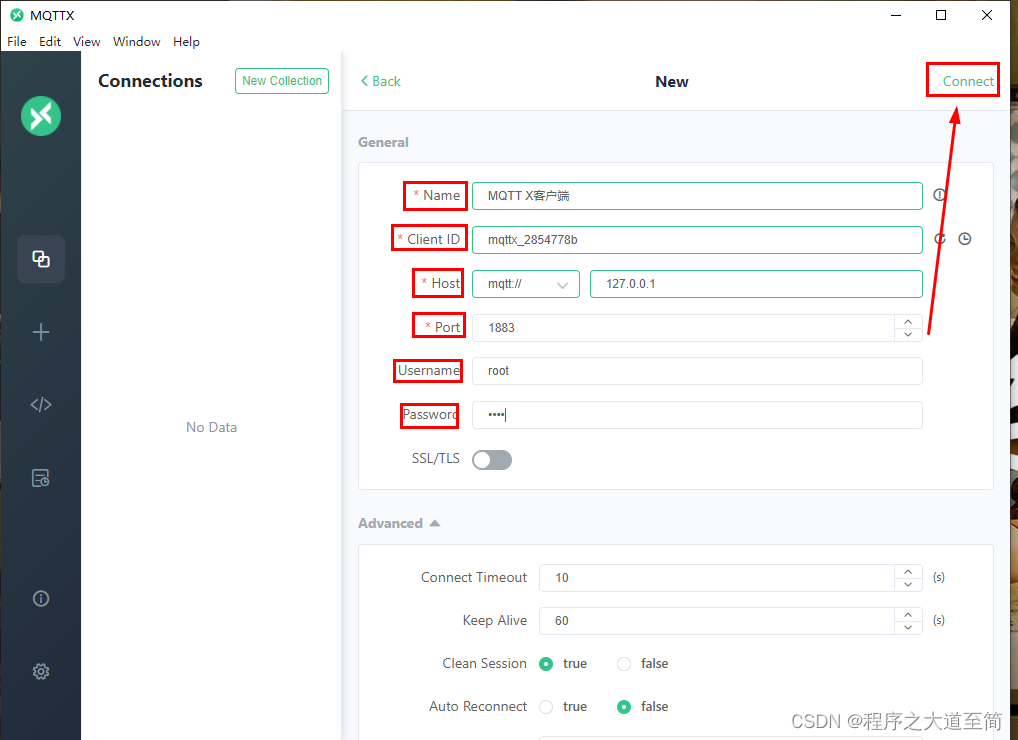The width and height of the screenshot is (1018, 740).
Task: Open the About info sidebar icon
Action: point(41,598)
